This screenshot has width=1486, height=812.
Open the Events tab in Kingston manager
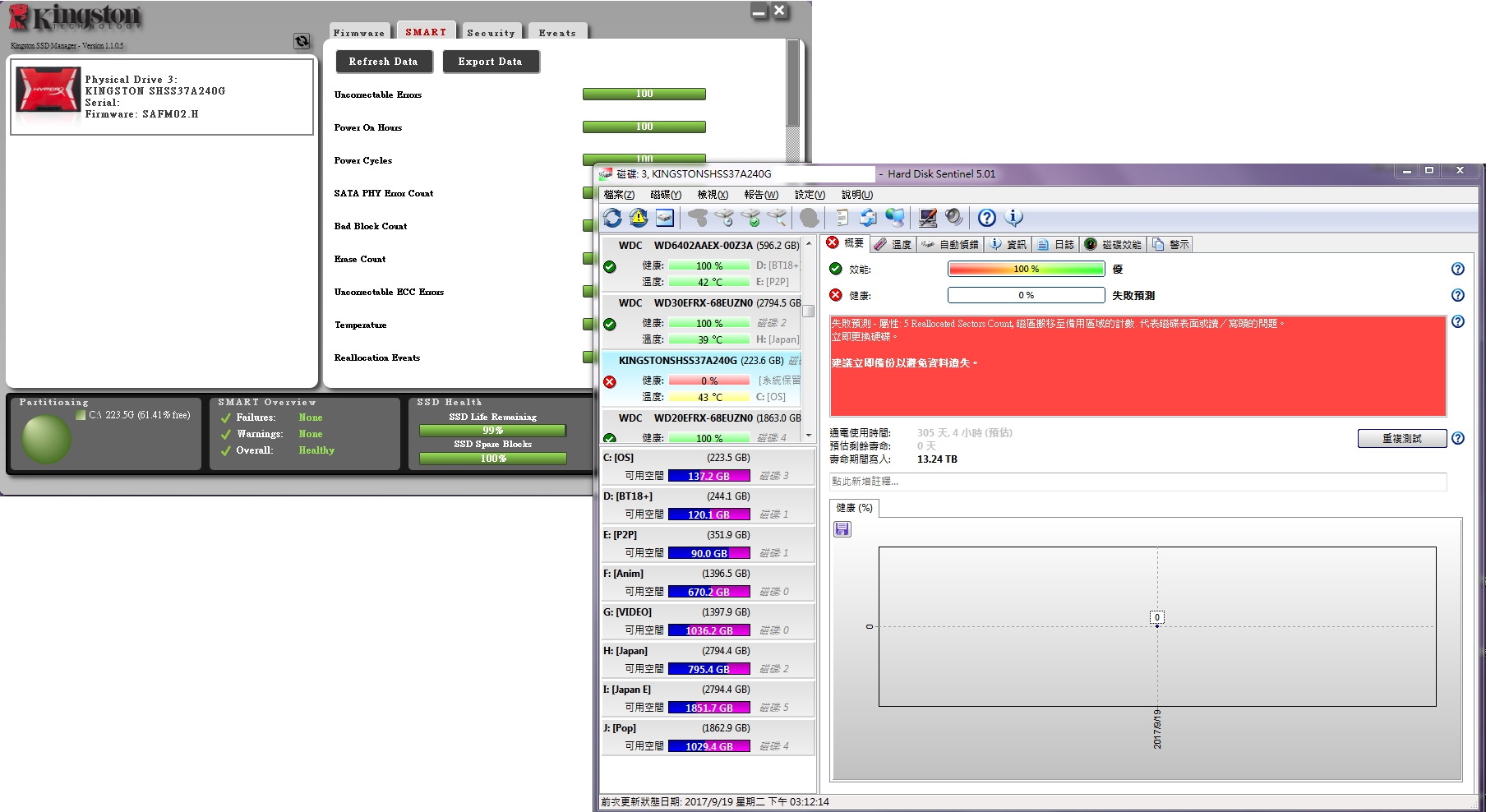pos(557,32)
